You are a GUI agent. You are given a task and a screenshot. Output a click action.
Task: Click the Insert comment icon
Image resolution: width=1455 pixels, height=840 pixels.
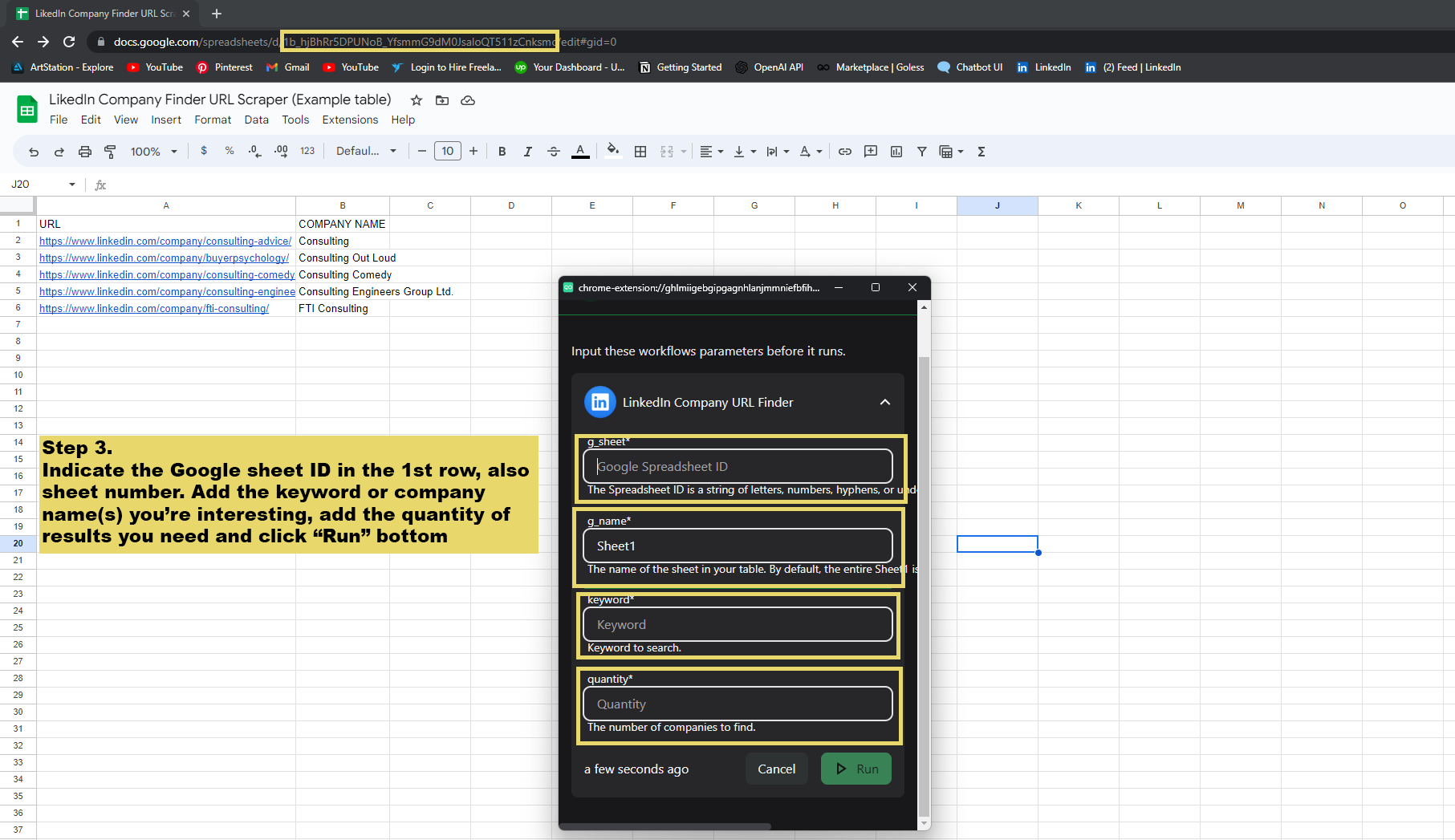(871, 152)
